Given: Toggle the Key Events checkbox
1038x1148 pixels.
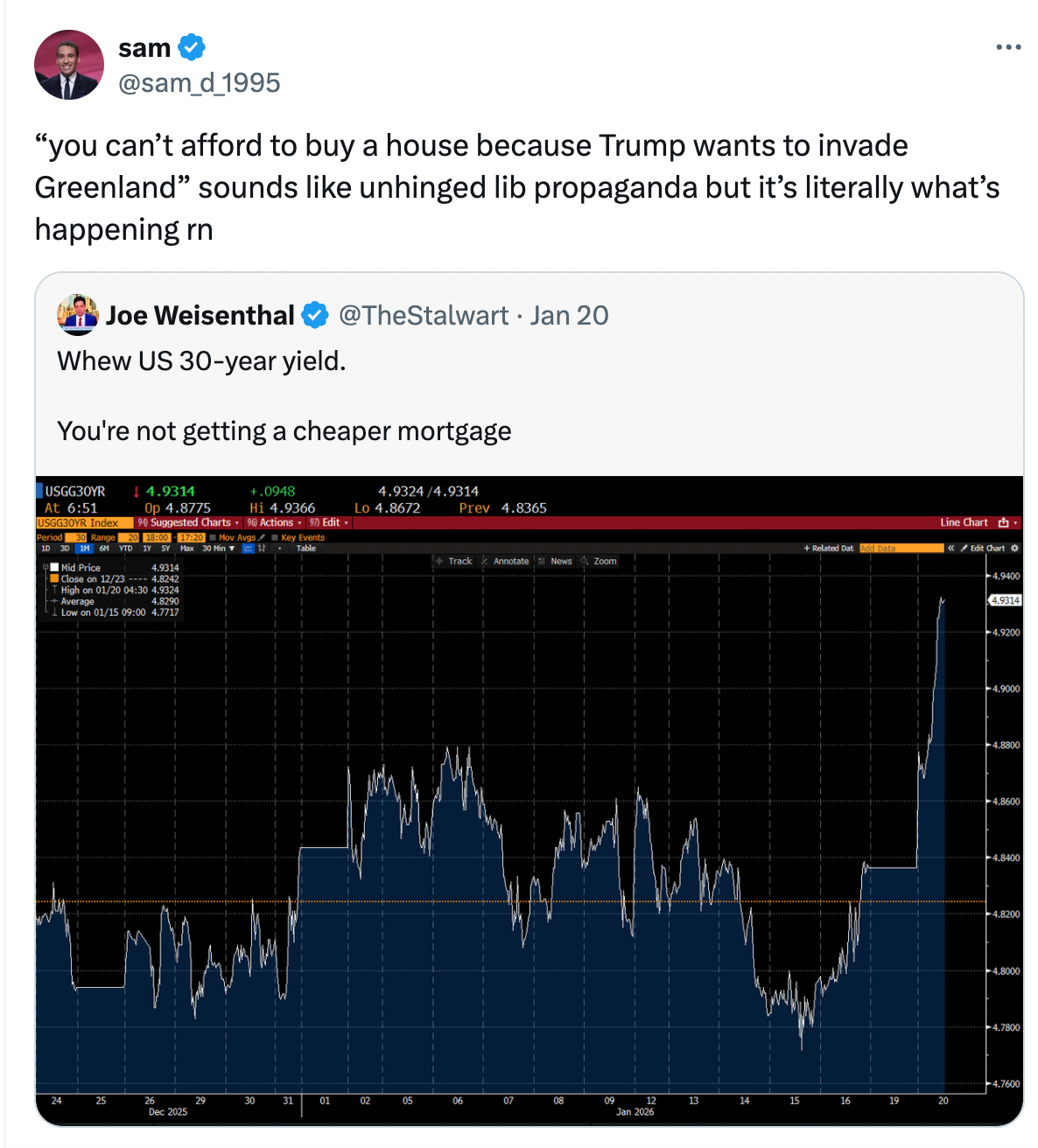Looking at the screenshot, I should tap(275, 537).
